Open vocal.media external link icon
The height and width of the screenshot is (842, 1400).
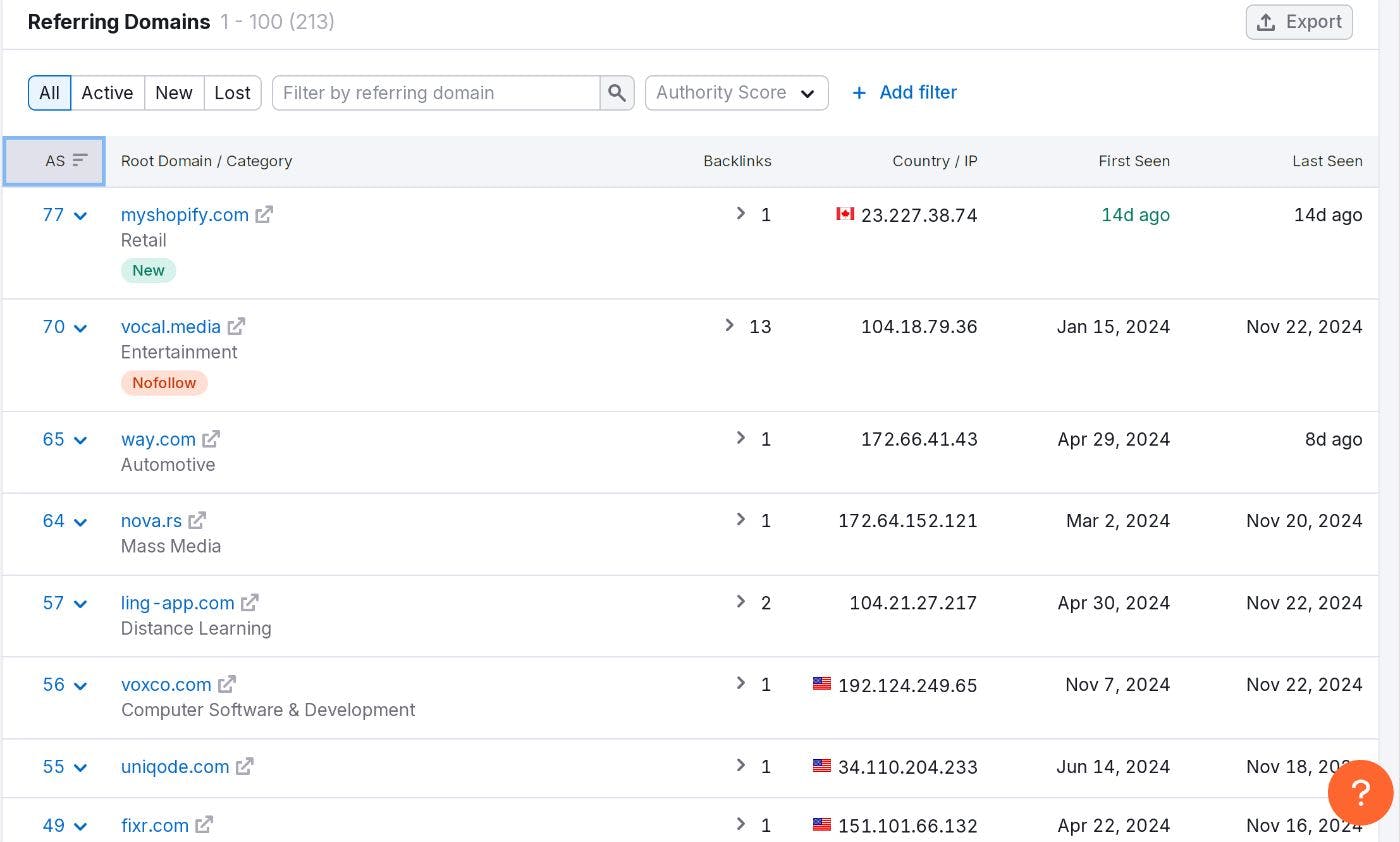click(x=236, y=327)
